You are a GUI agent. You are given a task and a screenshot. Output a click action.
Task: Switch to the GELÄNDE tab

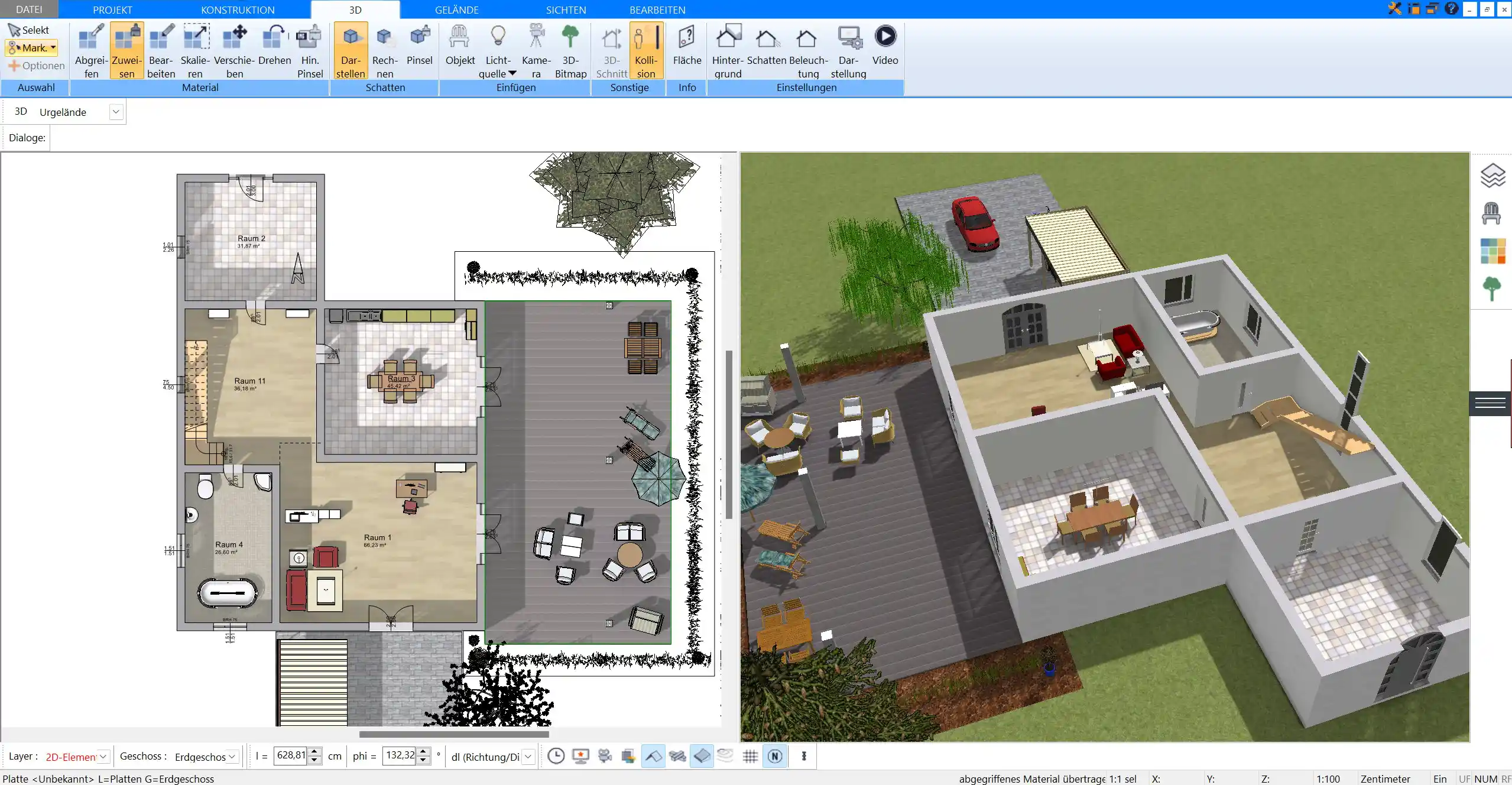point(456,9)
